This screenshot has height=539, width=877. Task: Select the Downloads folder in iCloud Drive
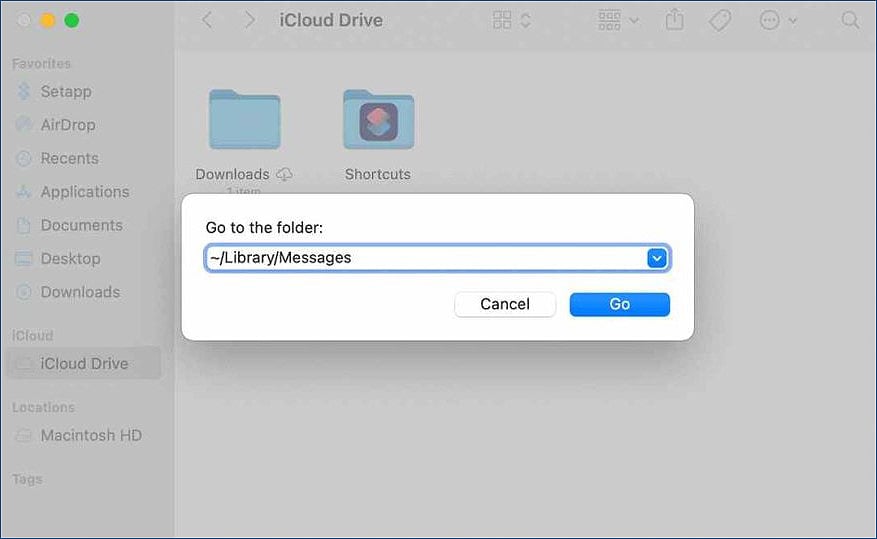coord(244,119)
